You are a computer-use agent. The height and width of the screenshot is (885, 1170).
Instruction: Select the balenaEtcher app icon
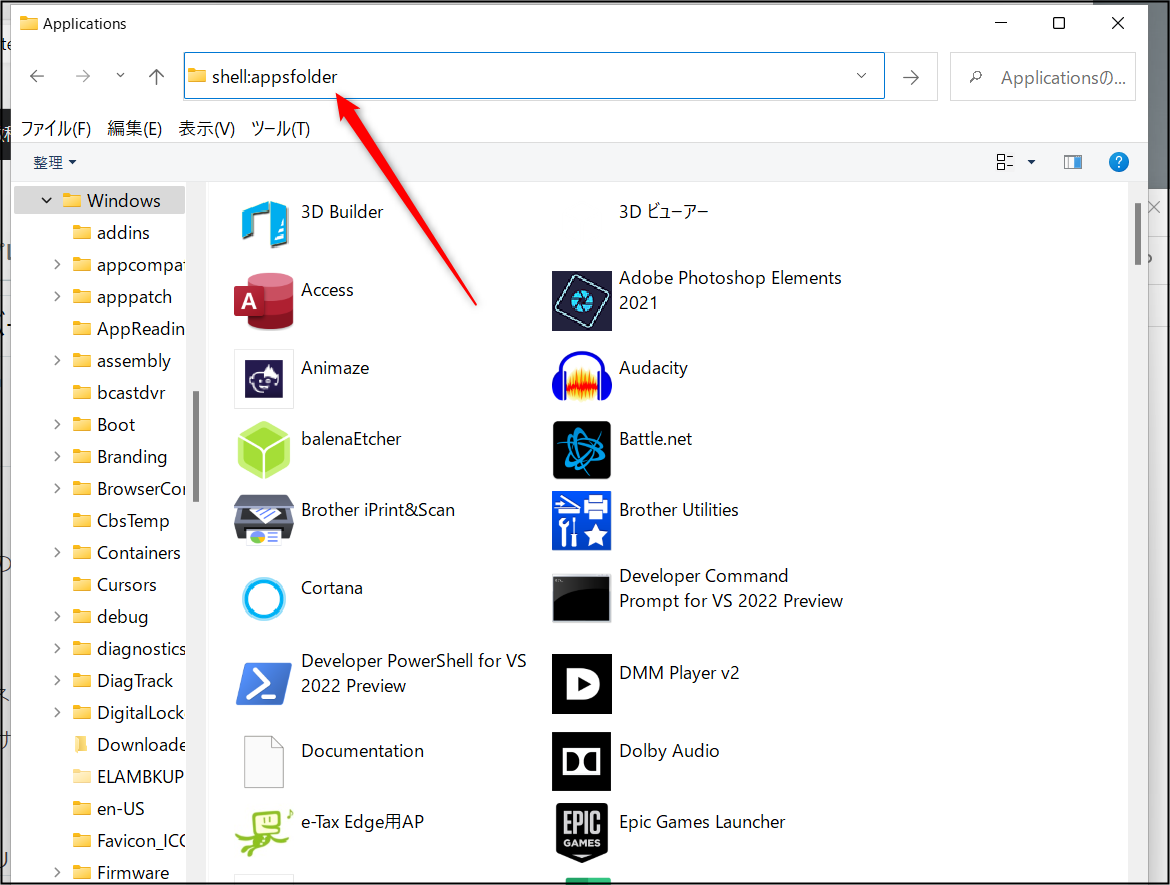click(264, 450)
